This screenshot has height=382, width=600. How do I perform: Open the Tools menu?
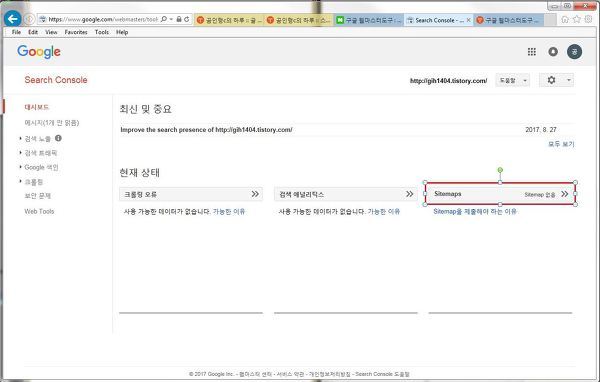[x=102, y=32]
